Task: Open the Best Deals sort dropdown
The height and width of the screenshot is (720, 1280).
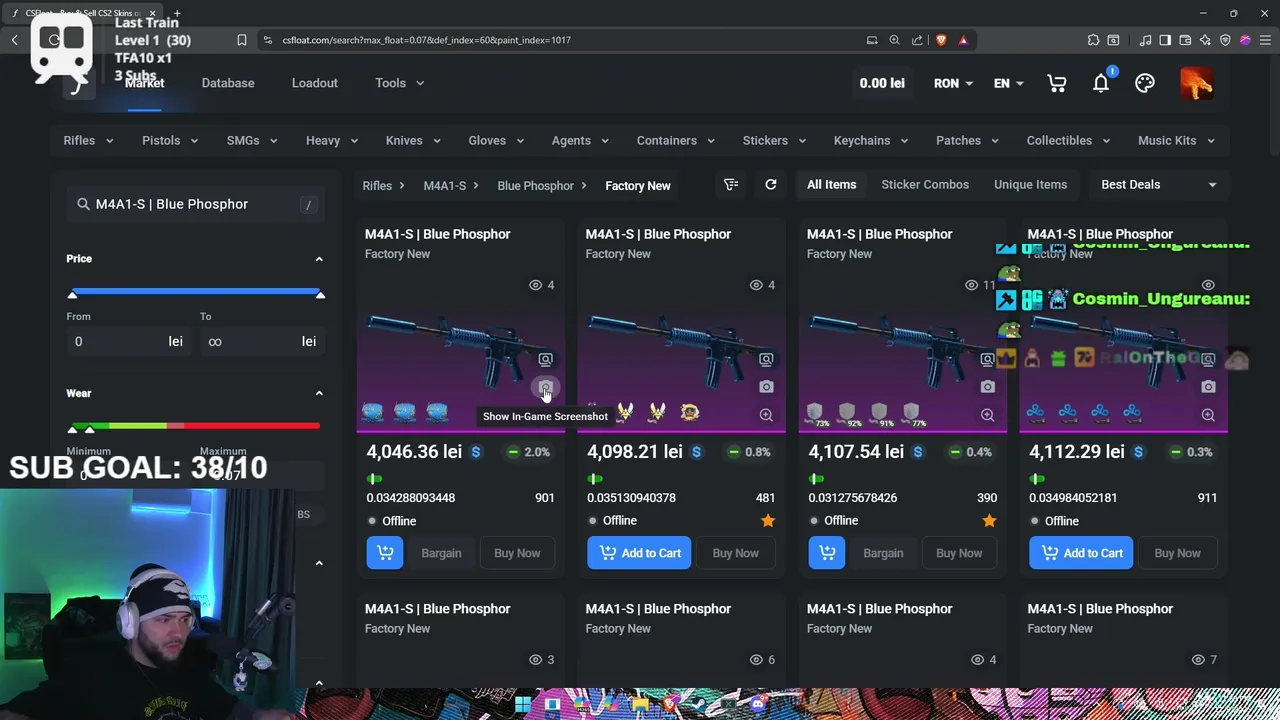Action: 1158,184
